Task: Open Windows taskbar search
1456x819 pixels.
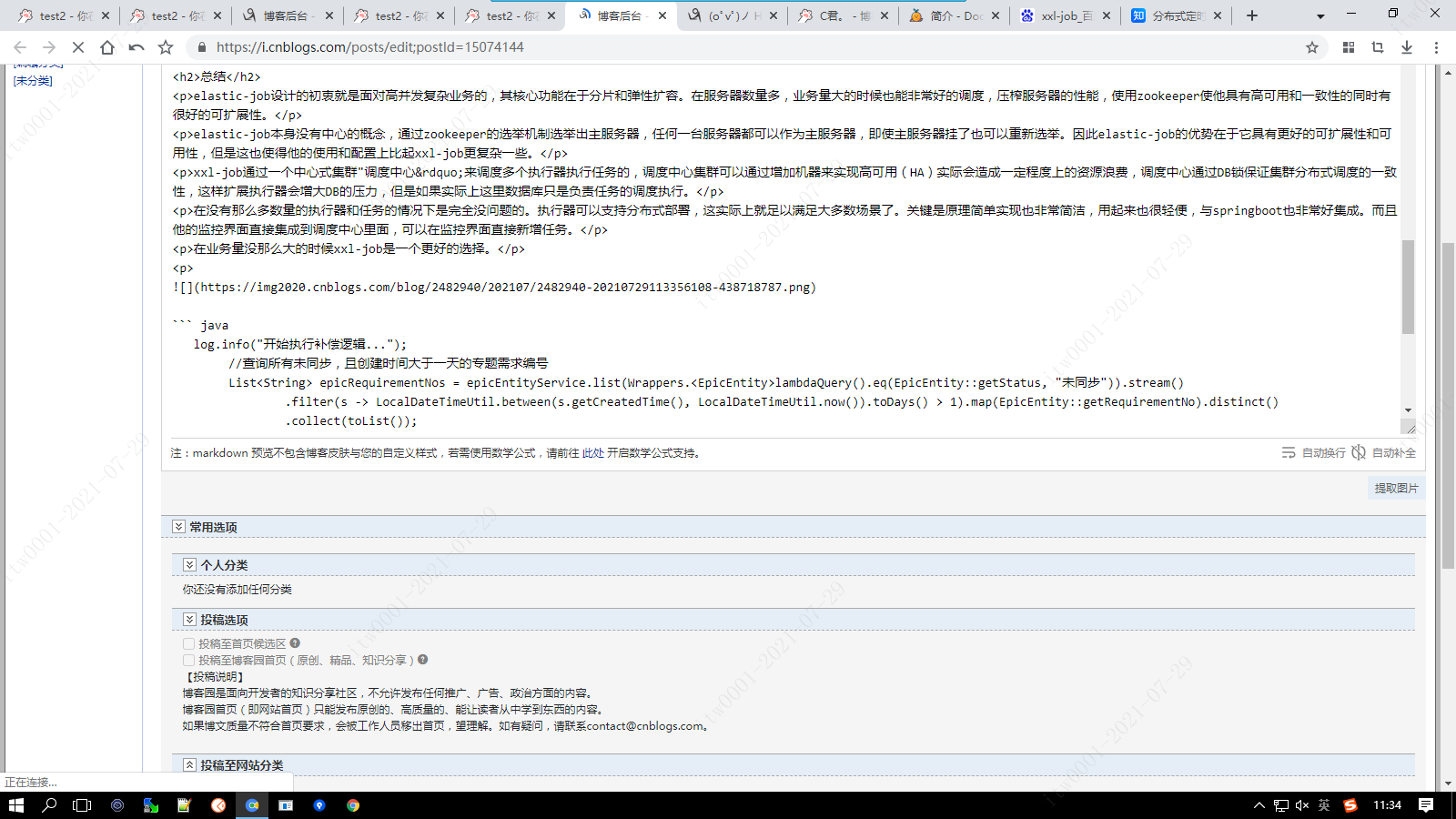Action: 49,805
